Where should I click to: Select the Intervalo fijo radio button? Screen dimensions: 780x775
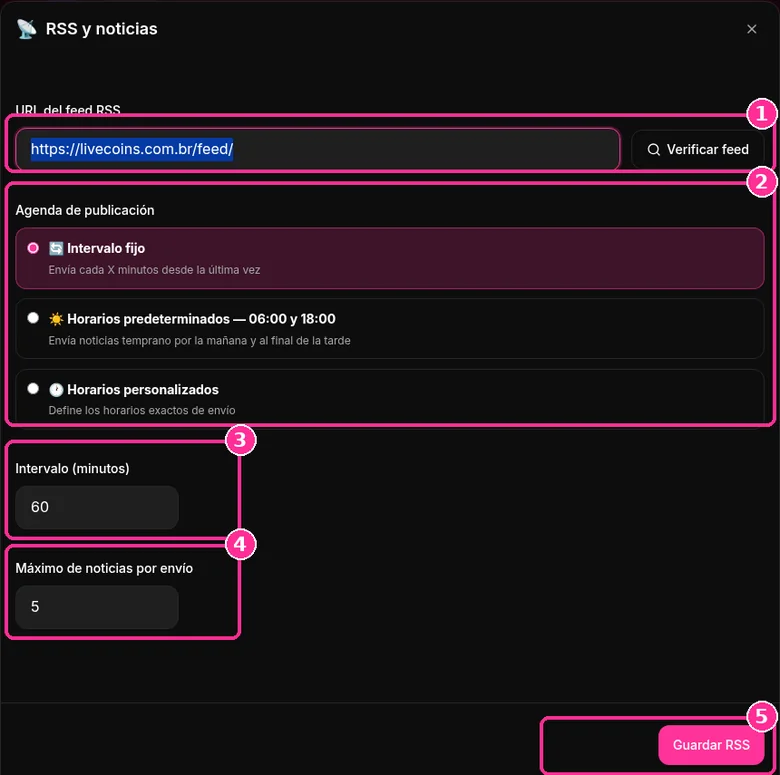click(33, 248)
